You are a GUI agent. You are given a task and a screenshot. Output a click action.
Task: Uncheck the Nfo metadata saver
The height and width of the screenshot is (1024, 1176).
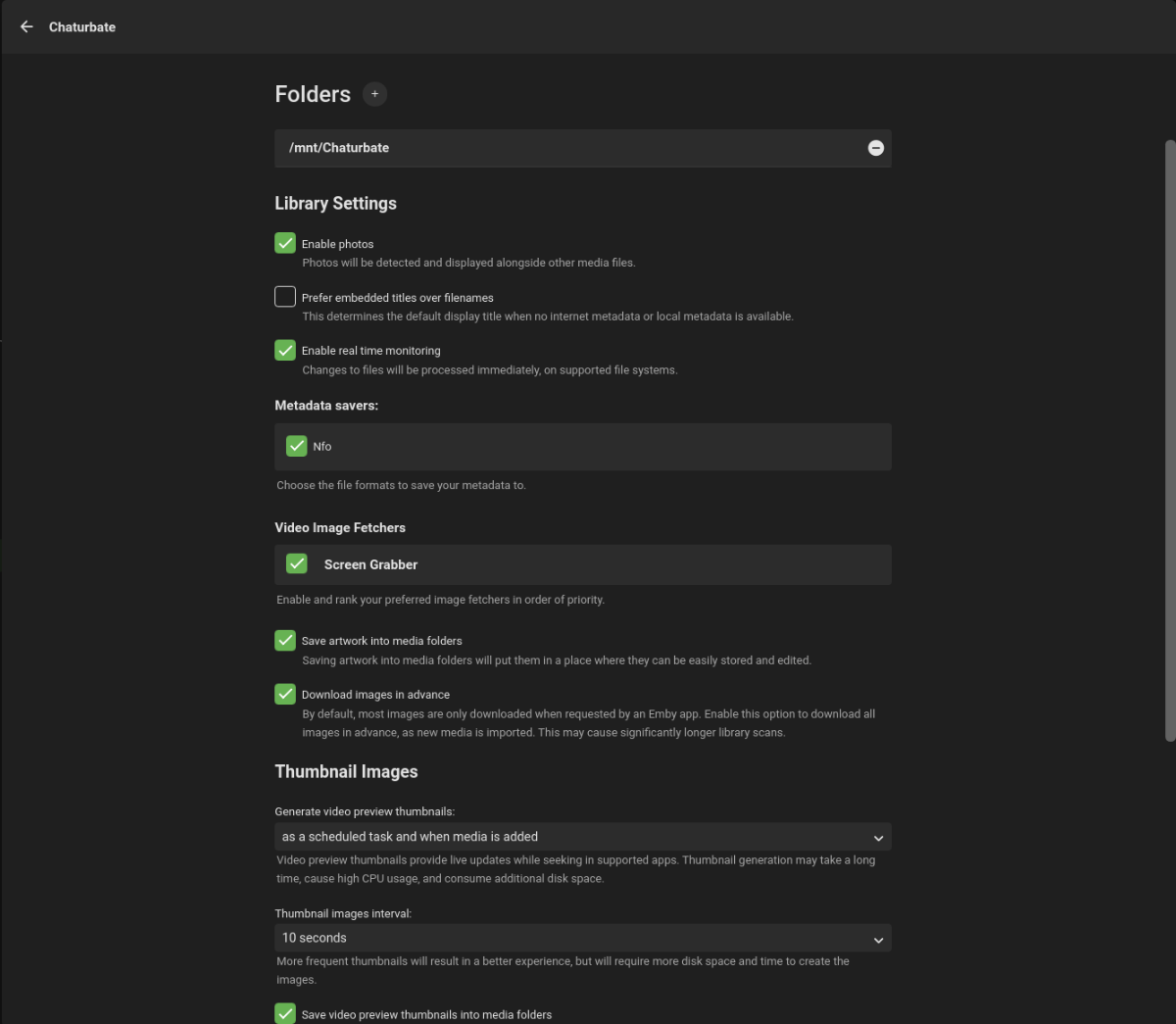coord(297,446)
